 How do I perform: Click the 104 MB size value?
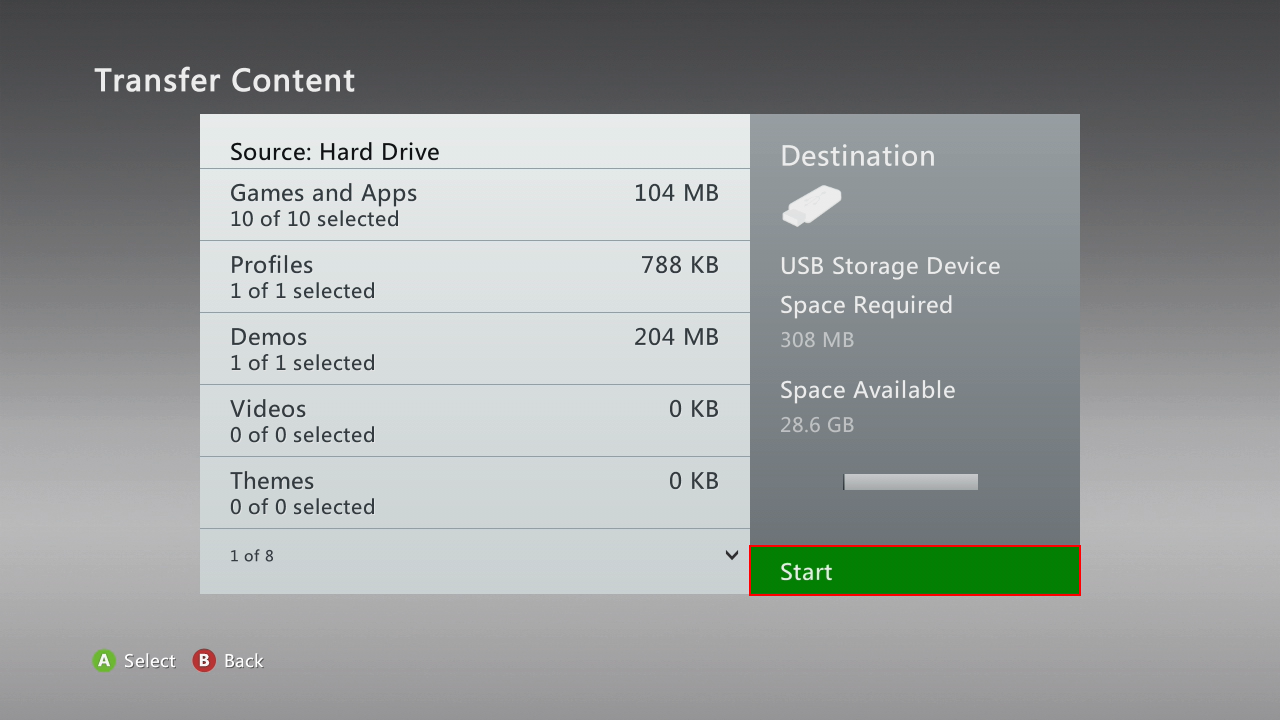677,193
